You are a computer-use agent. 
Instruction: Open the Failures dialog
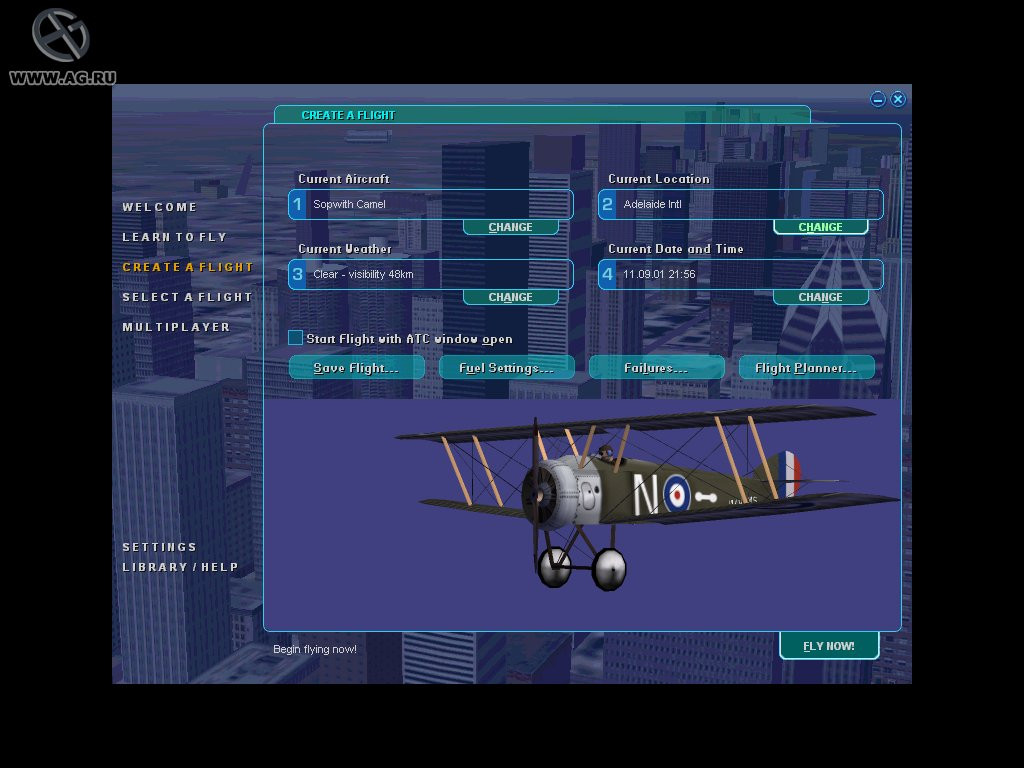(656, 368)
